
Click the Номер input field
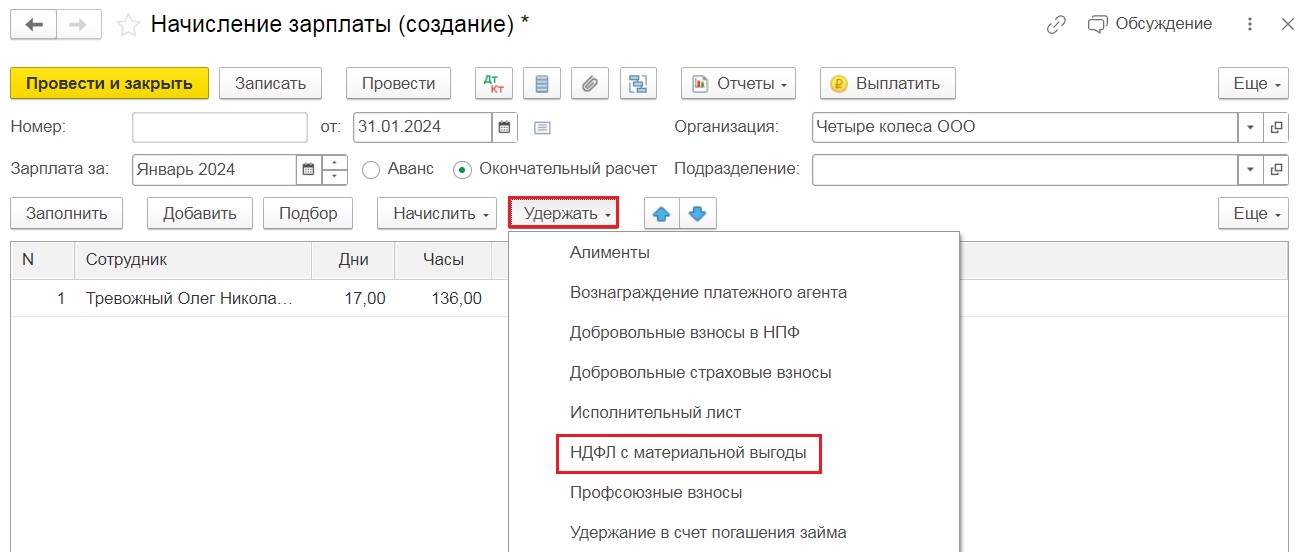tap(220, 127)
